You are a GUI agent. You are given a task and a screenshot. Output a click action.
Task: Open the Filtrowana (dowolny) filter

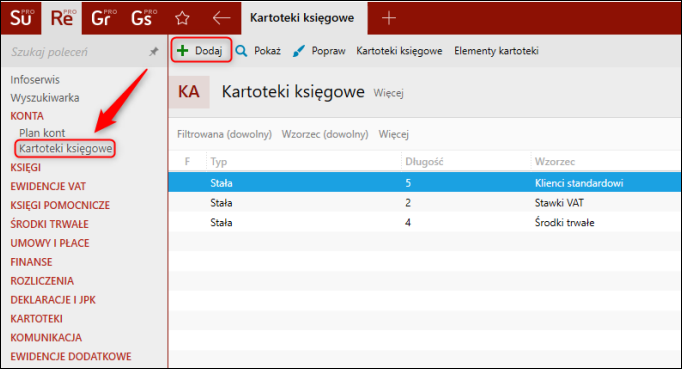coord(224,134)
